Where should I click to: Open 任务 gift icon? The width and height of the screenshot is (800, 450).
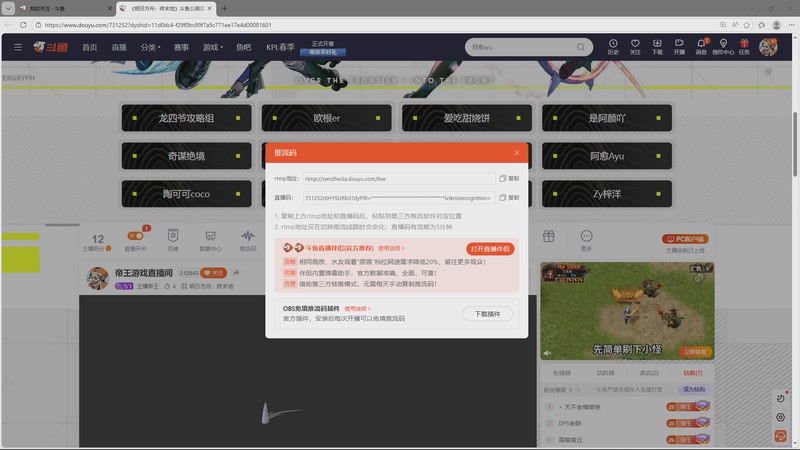(x=744, y=46)
